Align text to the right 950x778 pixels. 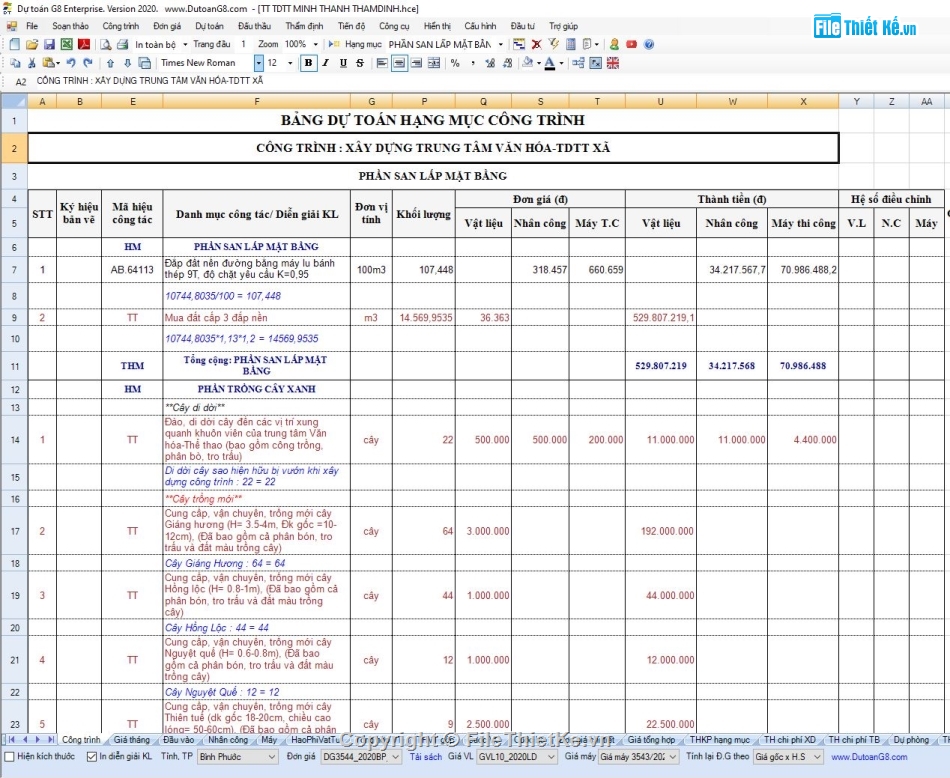tap(416, 63)
